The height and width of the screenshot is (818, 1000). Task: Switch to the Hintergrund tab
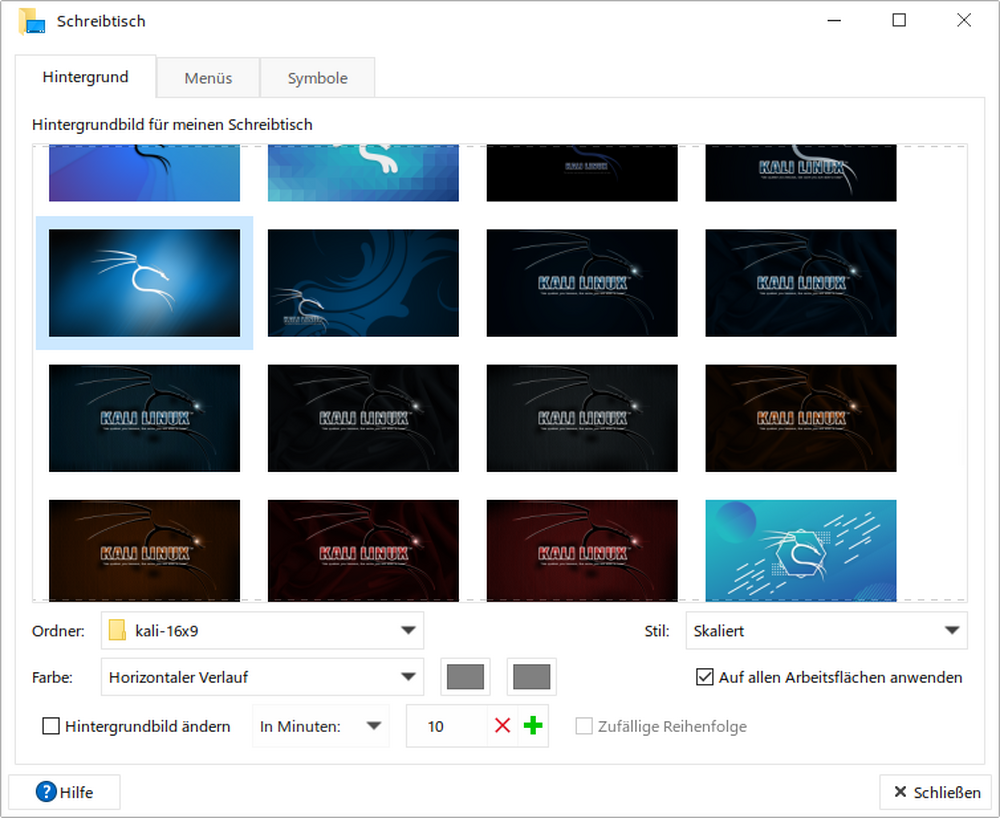coord(85,77)
